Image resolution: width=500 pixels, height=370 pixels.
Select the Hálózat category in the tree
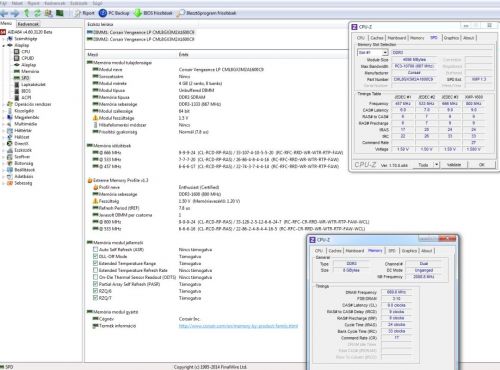pyautogui.click(x=18, y=137)
